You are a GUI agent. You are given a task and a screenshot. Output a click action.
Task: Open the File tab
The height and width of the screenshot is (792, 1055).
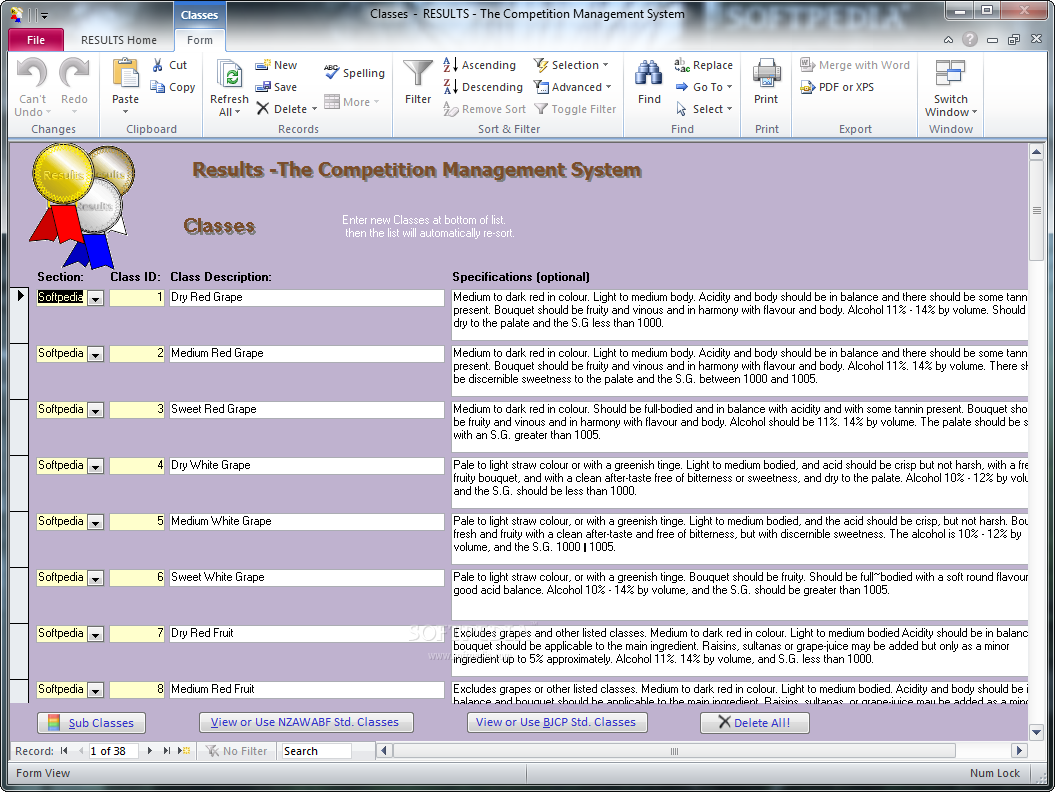coord(36,40)
